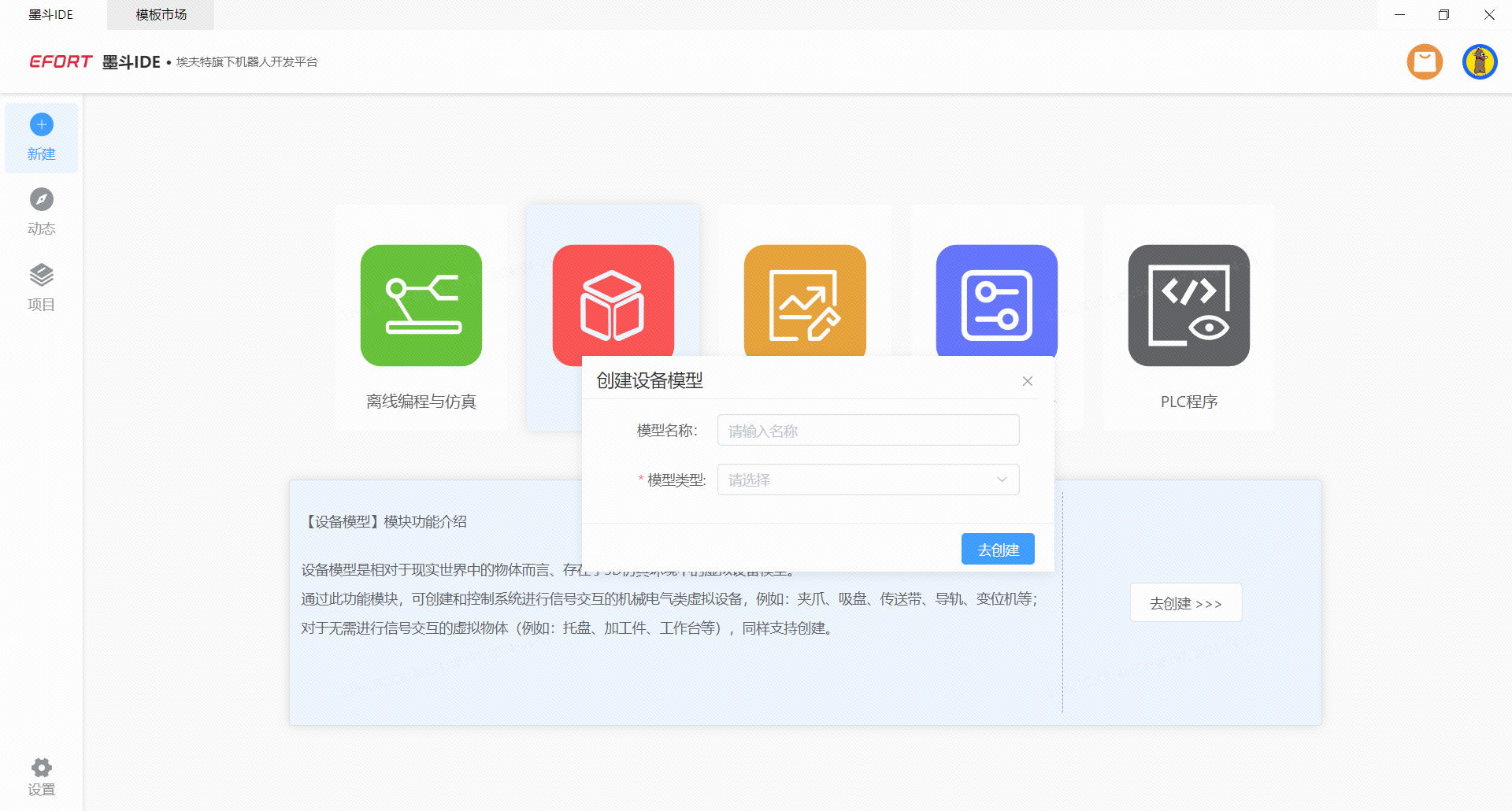Click the orange message inbox icon
The height and width of the screenshot is (811, 1512).
pyautogui.click(x=1425, y=62)
